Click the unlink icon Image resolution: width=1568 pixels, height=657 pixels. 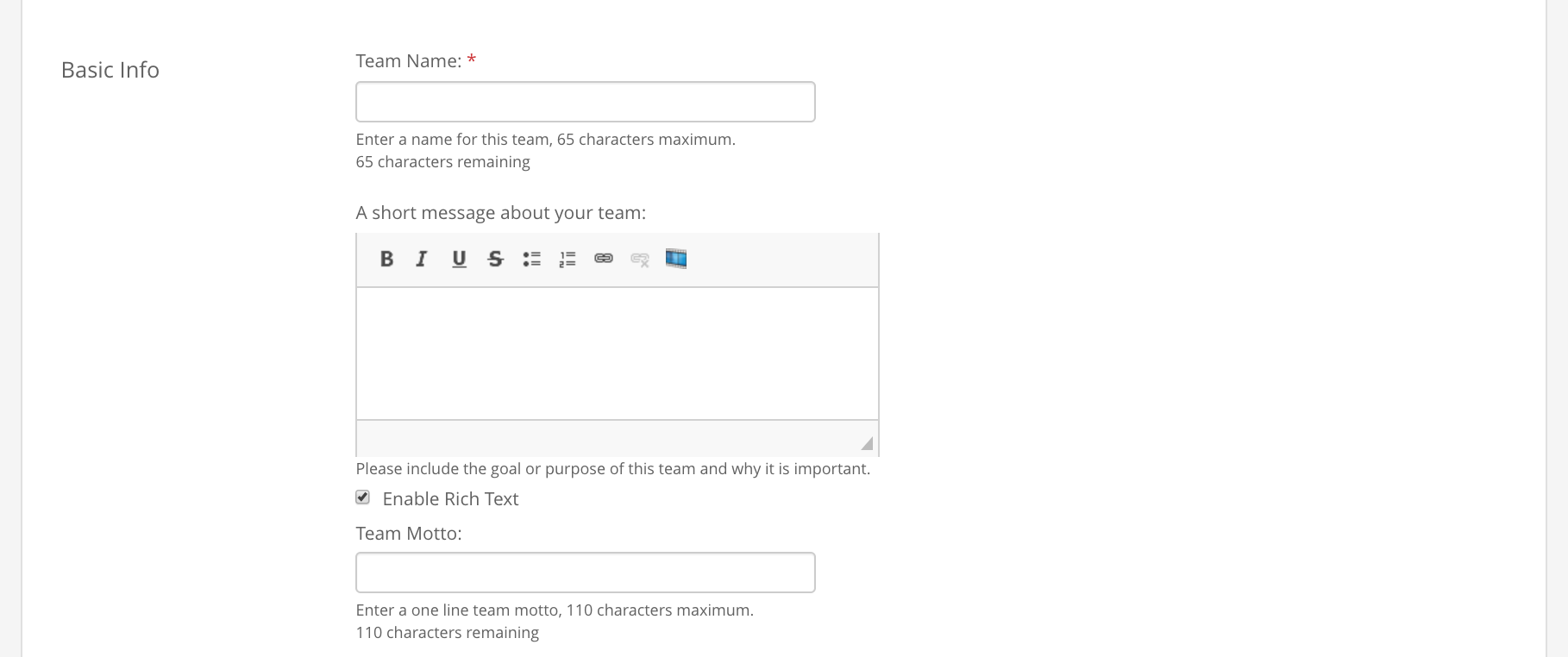(640, 259)
